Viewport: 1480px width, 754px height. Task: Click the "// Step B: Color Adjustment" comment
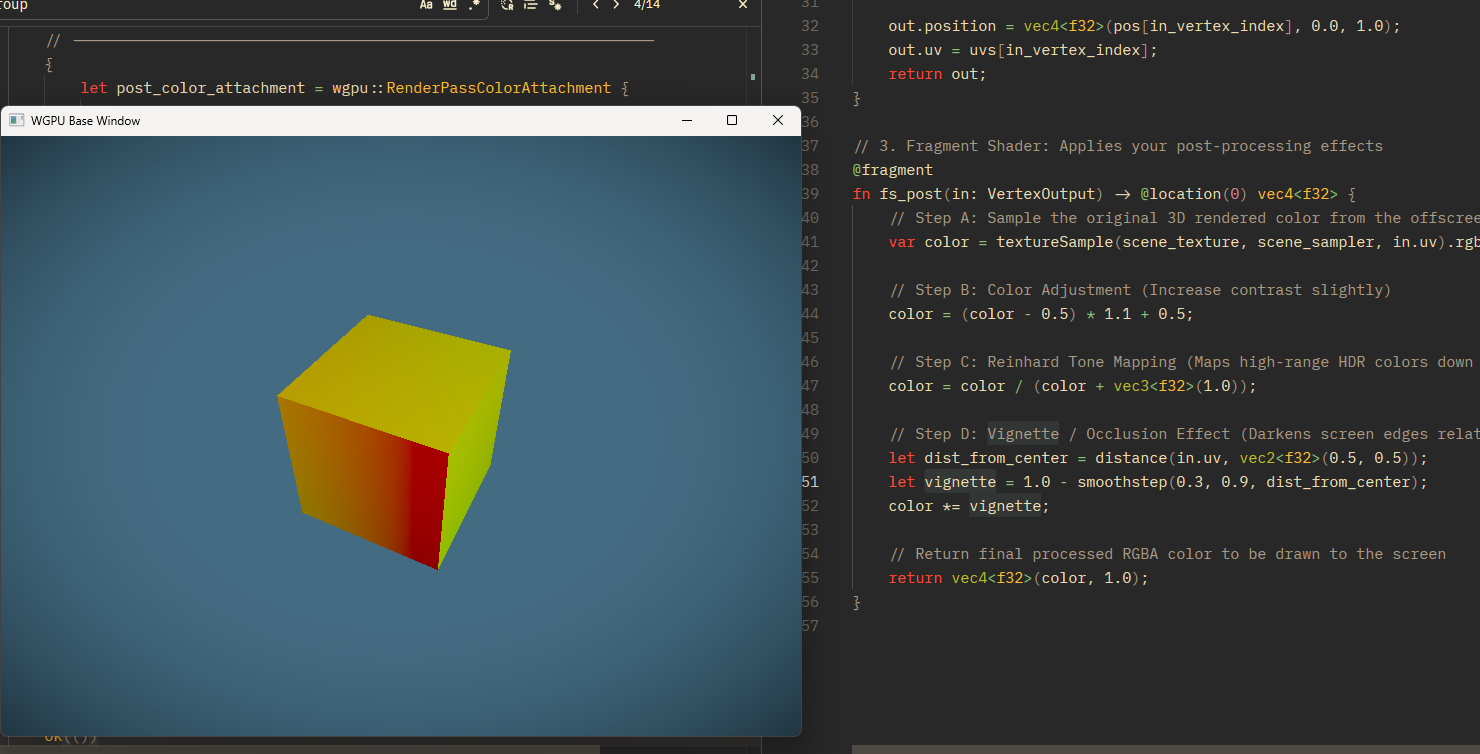1140,290
